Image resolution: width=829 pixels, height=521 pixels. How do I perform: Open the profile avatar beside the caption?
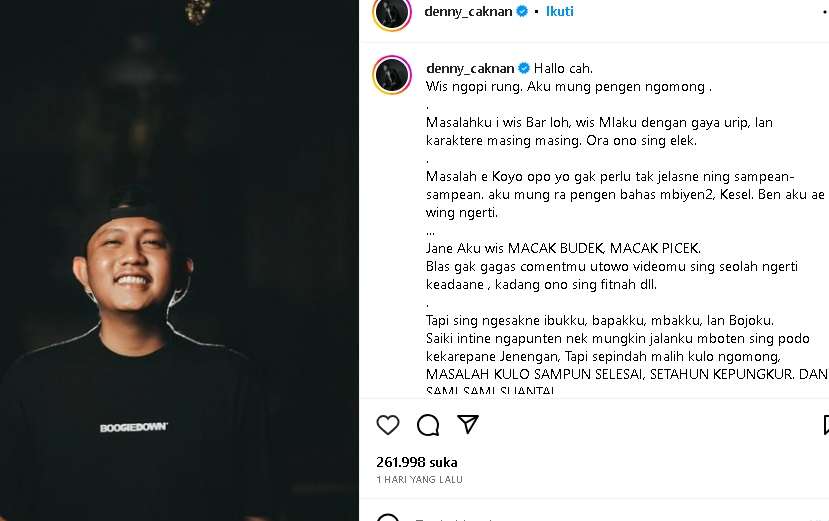[392, 75]
